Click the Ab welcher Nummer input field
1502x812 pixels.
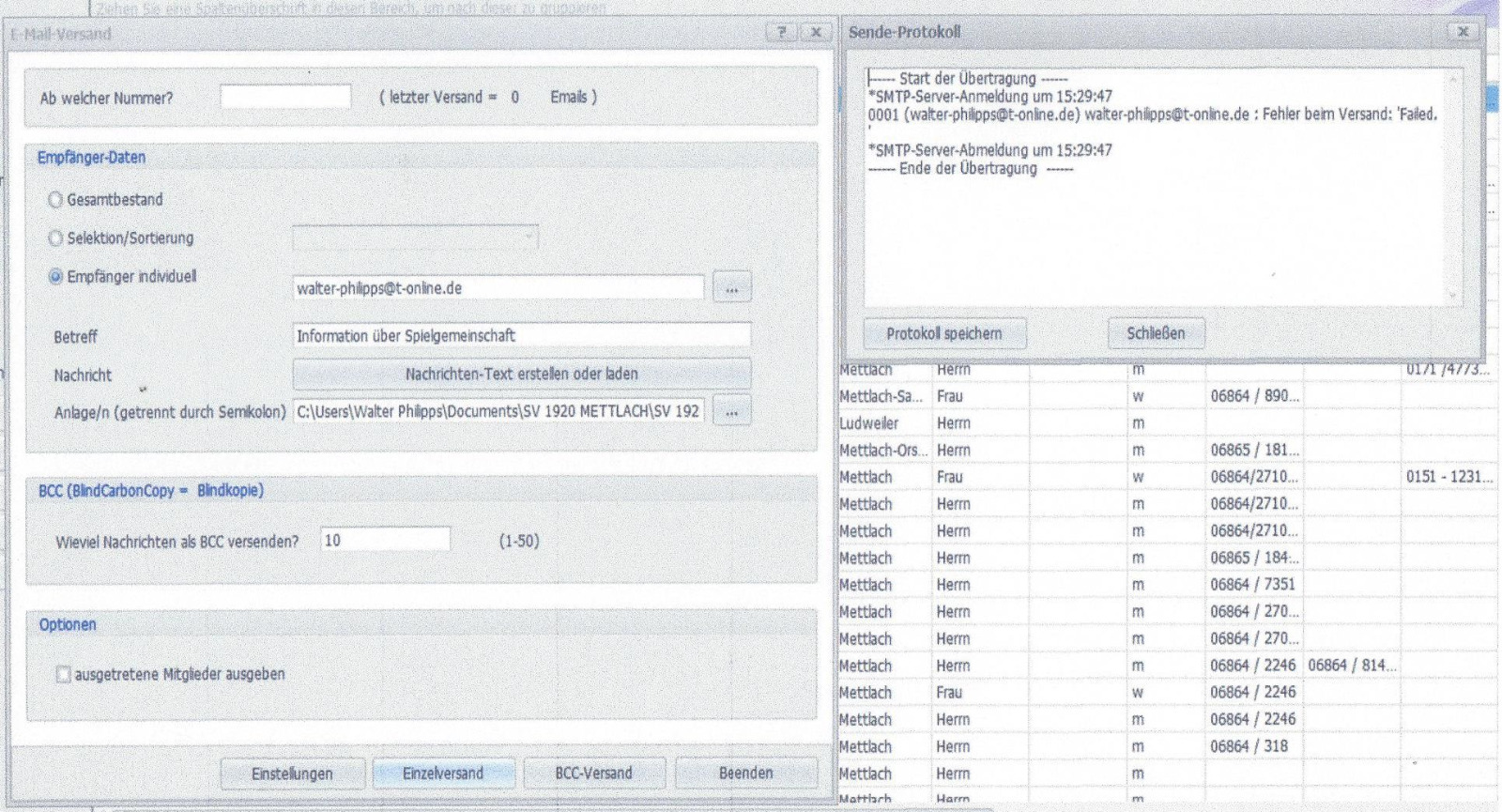coord(285,97)
